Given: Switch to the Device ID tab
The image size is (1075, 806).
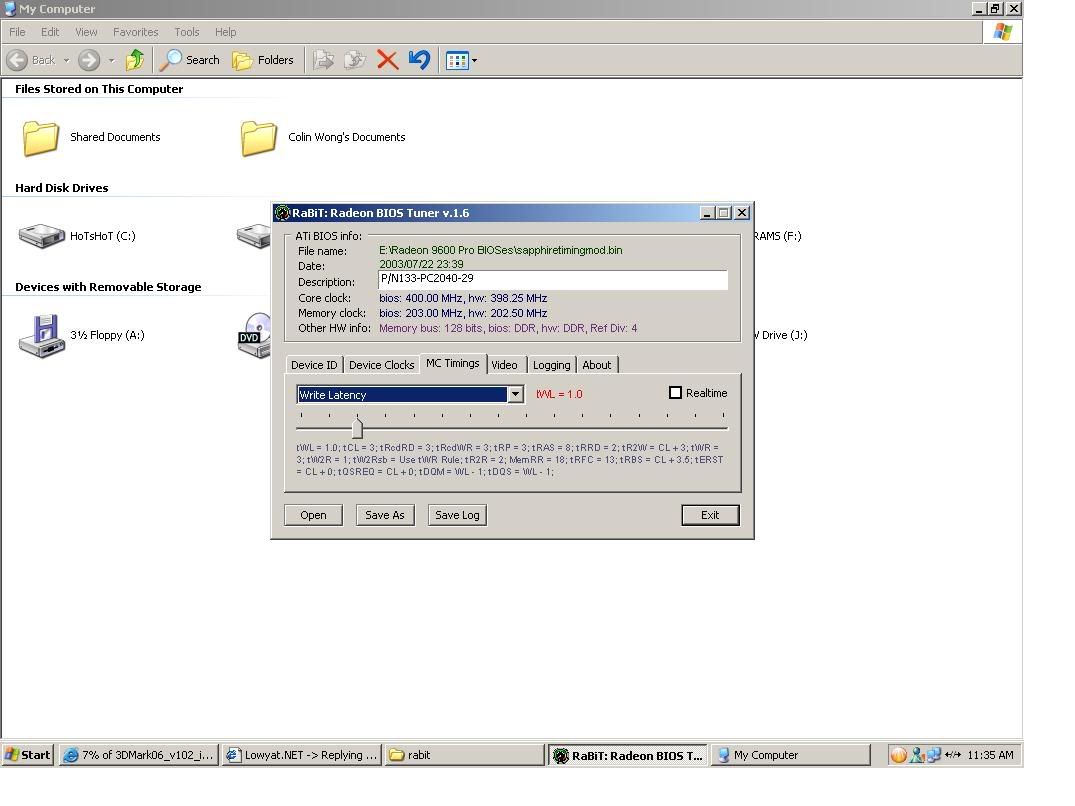Looking at the screenshot, I should pos(314,365).
